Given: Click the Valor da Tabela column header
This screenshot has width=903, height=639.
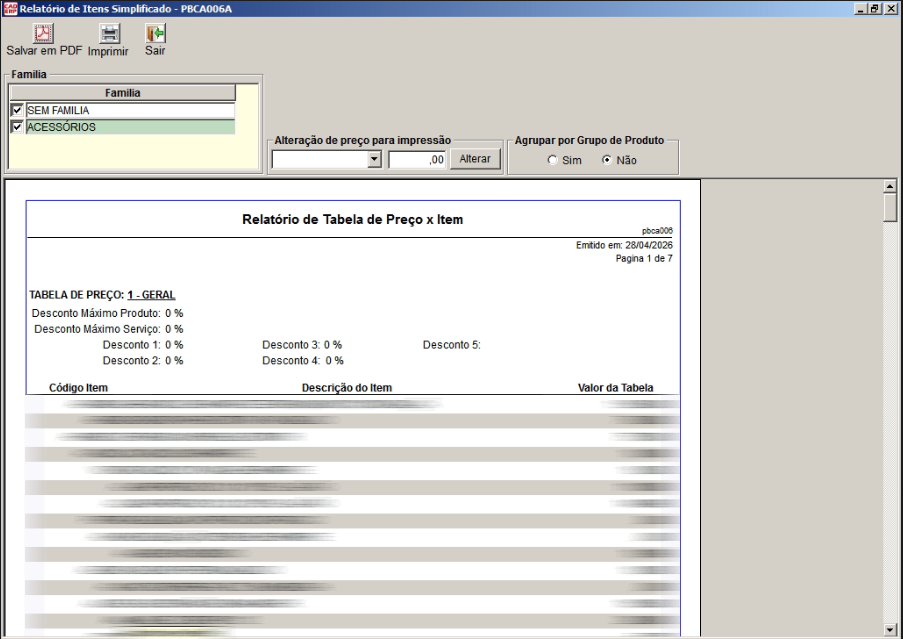Looking at the screenshot, I should click(x=615, y=387).
